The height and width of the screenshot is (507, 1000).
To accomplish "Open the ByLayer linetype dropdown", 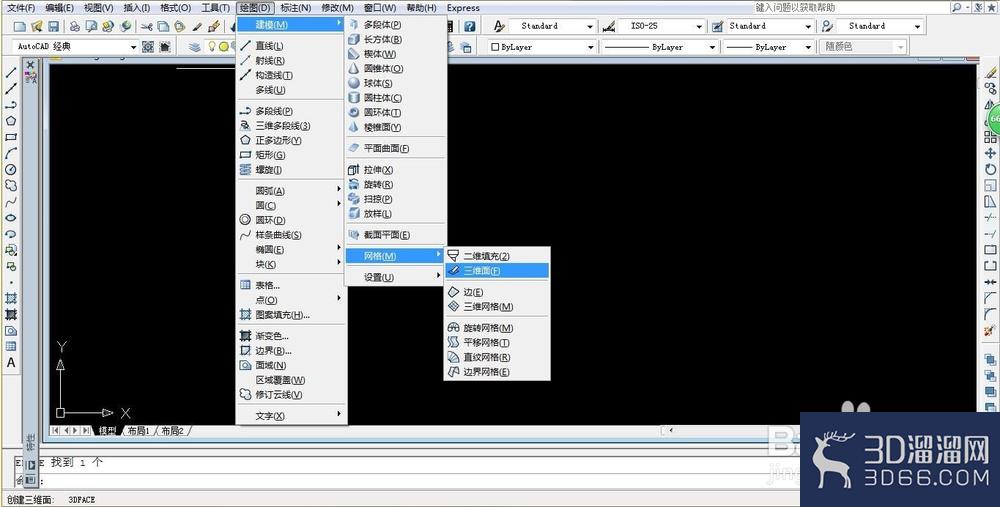I will 712,47.
